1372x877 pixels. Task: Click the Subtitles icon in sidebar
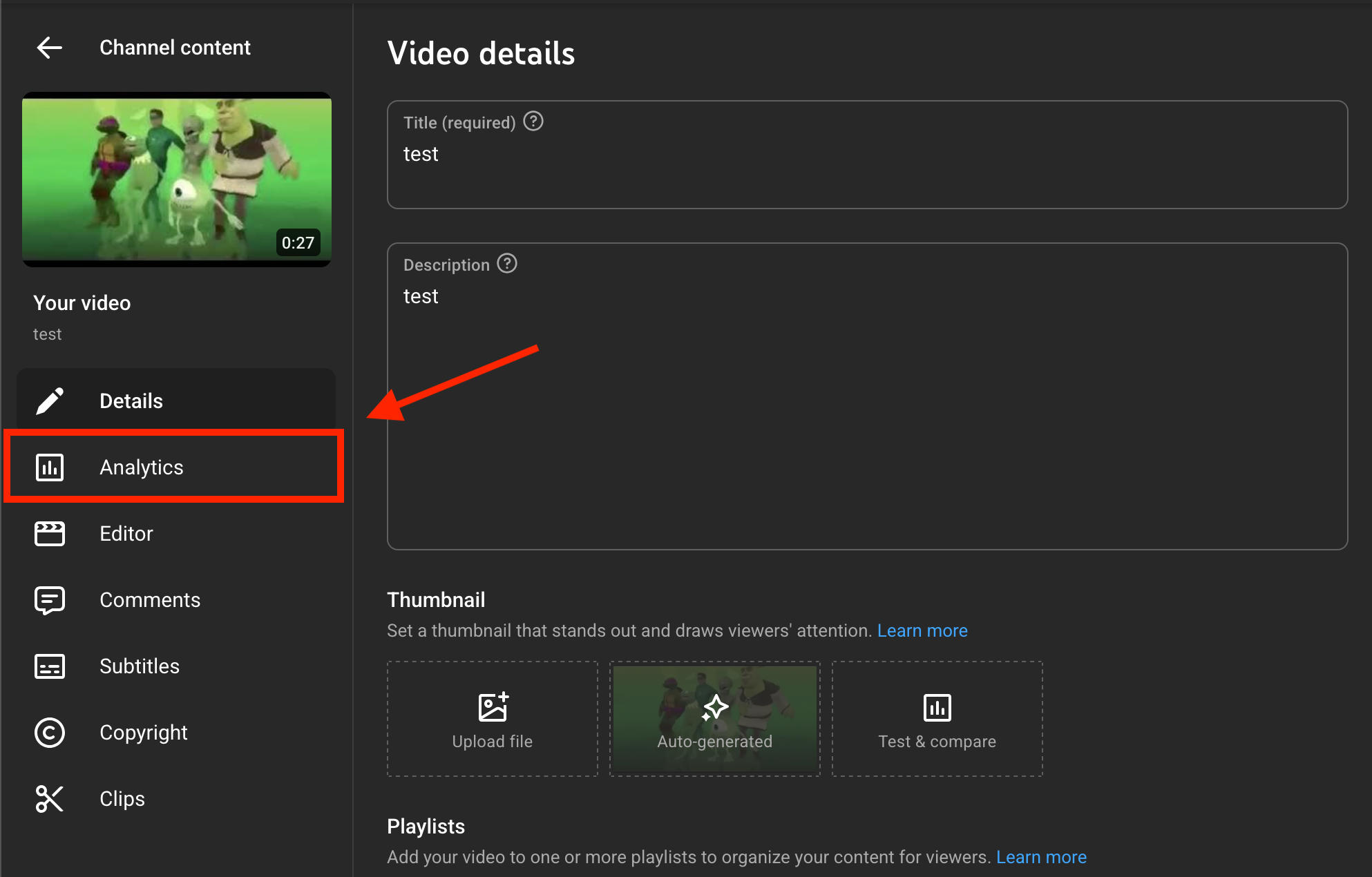(x=49, y=666)
